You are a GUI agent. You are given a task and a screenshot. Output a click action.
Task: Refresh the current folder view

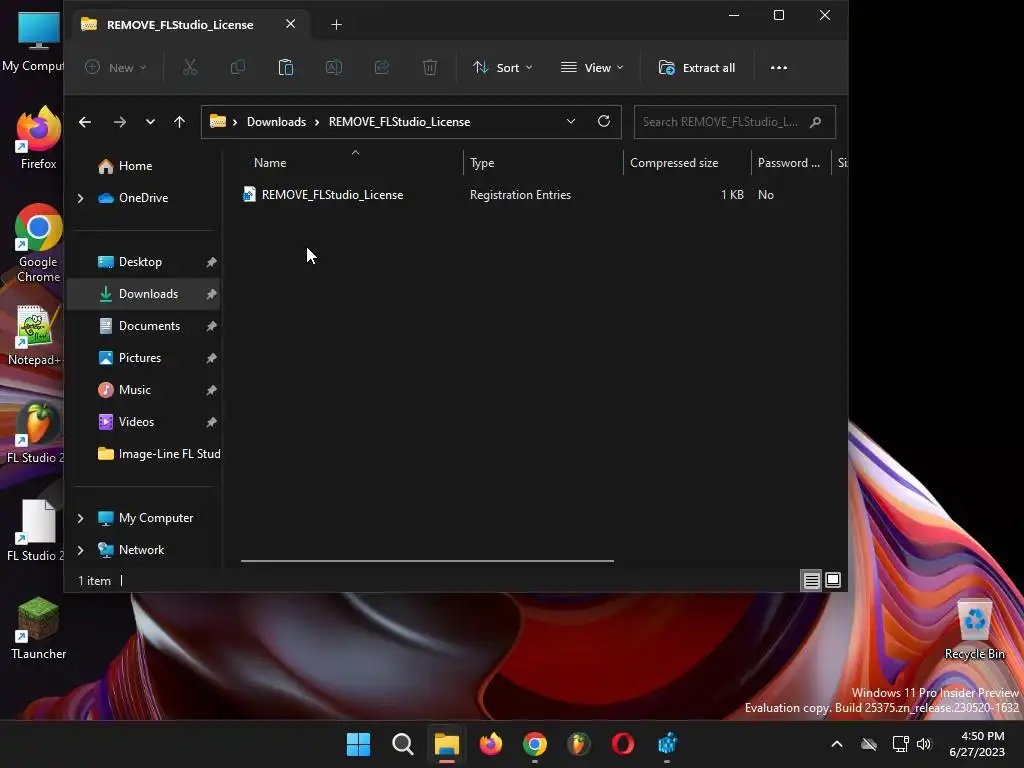coord(604,121)
